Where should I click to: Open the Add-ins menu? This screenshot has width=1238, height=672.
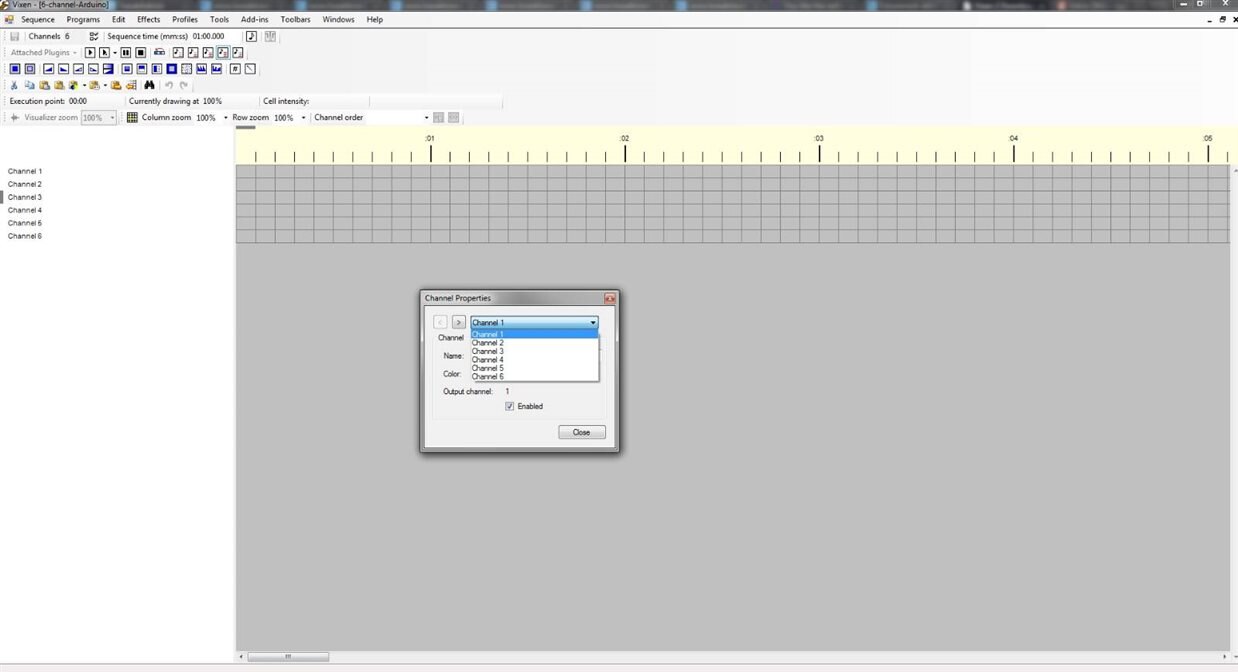coord(254,19)
